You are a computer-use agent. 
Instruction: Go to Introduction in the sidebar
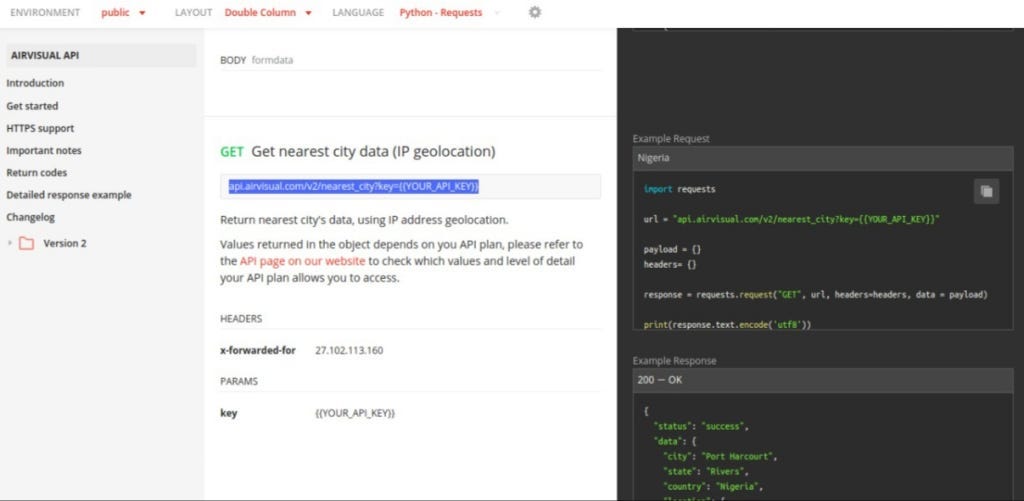35,83
